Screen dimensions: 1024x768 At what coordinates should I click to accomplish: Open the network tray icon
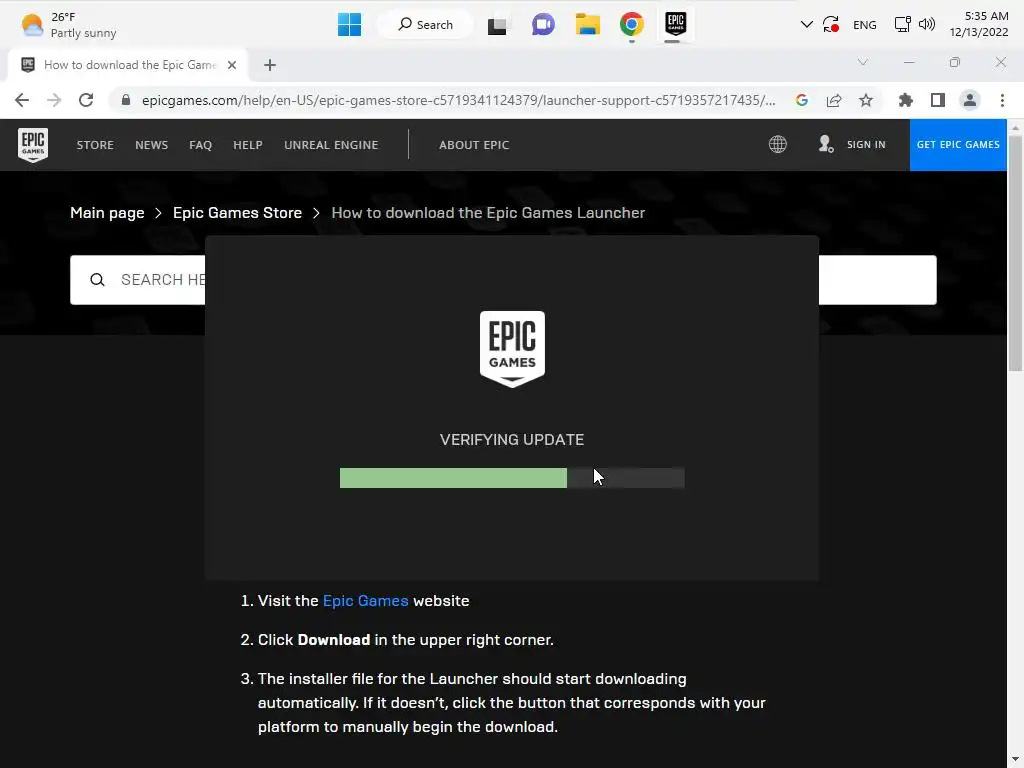click(x=902, y=25)
